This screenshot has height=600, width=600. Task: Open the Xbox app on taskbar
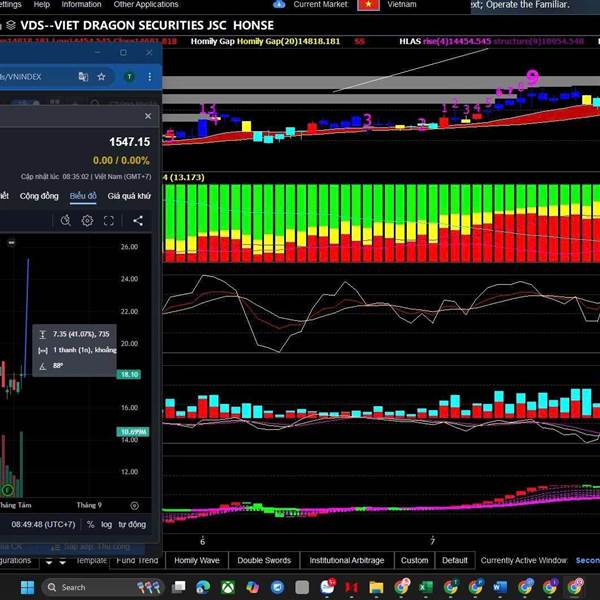(x=228, y=587)
